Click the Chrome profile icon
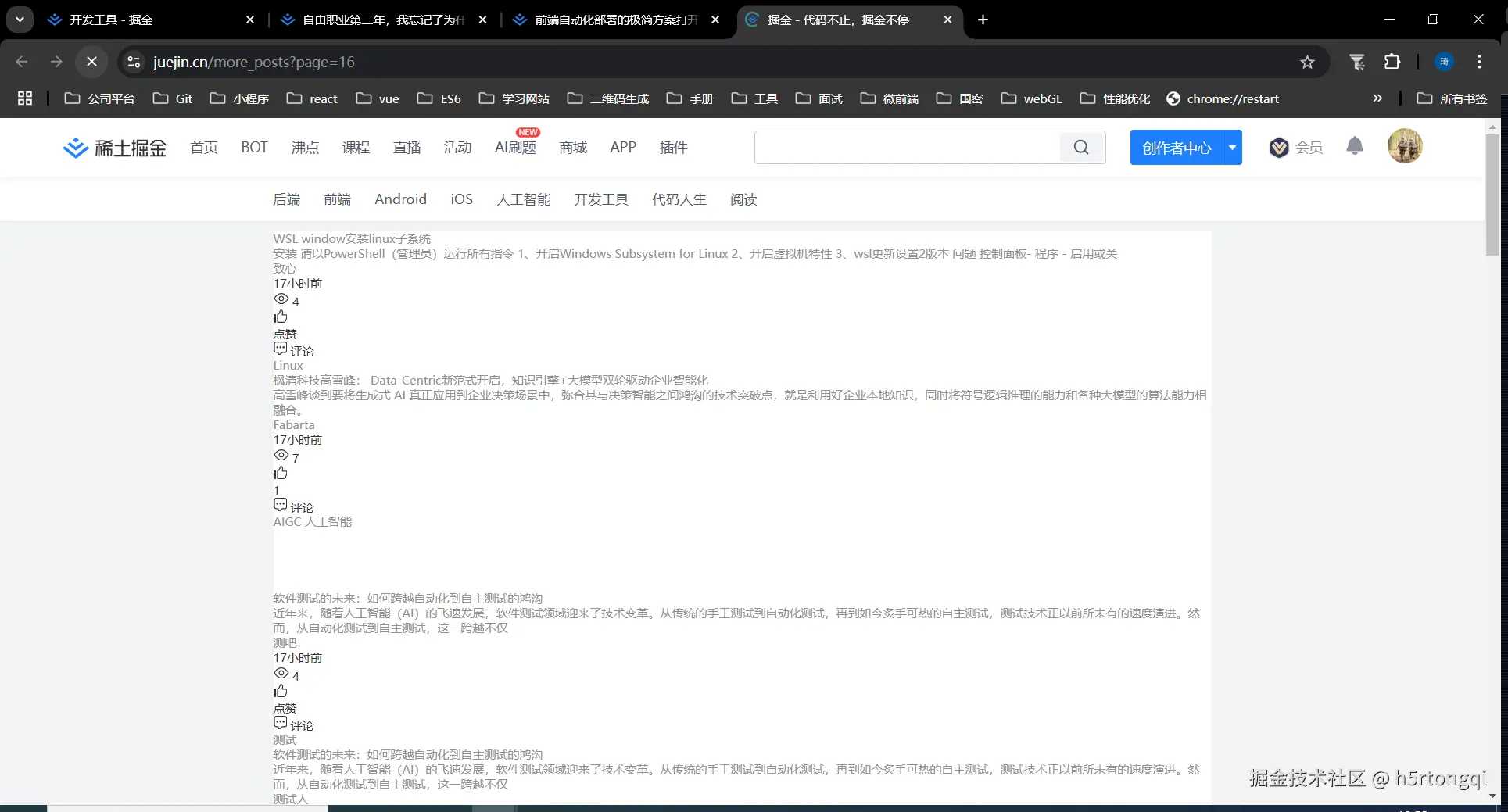Viewport: 1508px width, 812px height. coord(1442,62)
